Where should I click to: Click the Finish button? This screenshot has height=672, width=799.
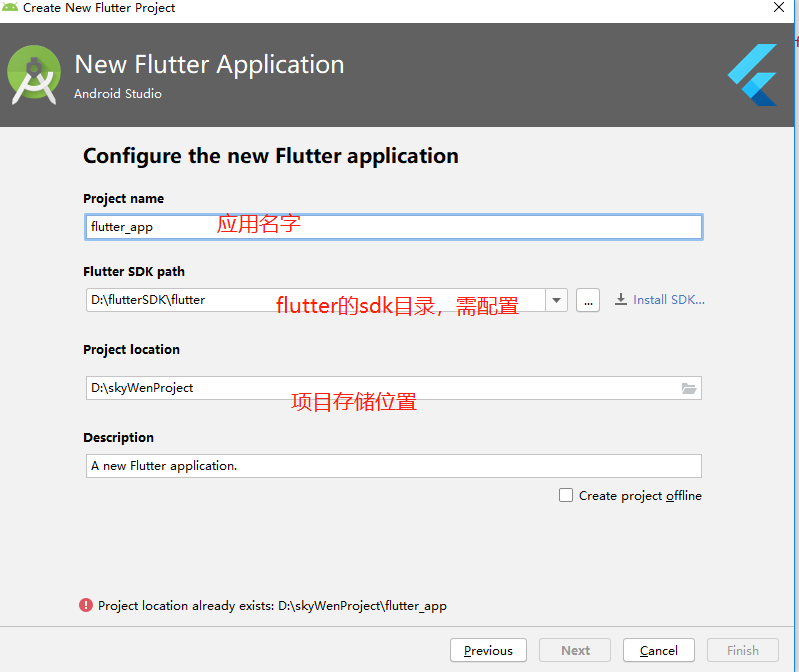742,650
